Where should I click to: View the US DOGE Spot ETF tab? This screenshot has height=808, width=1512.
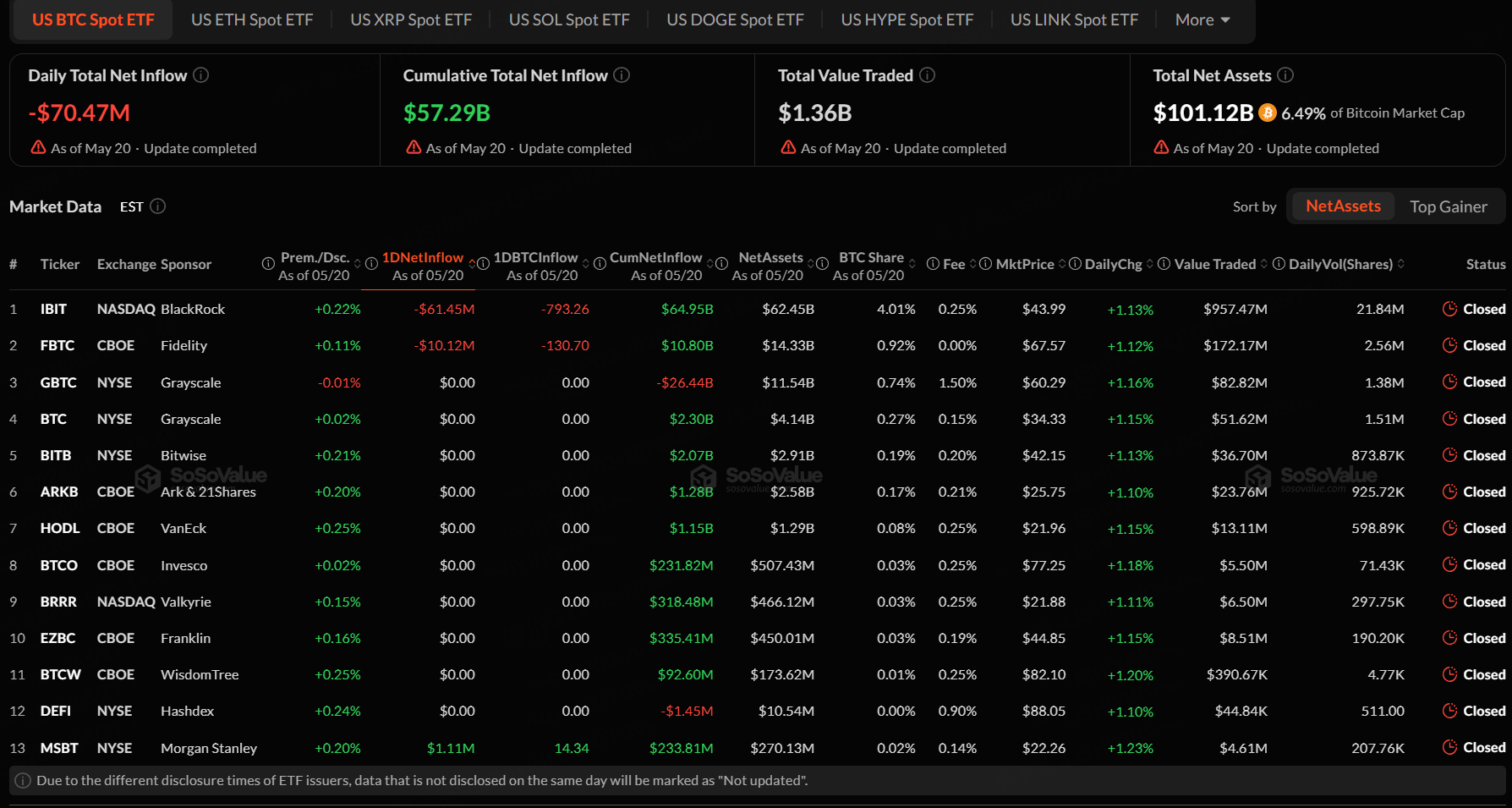(x=735, y=19)
